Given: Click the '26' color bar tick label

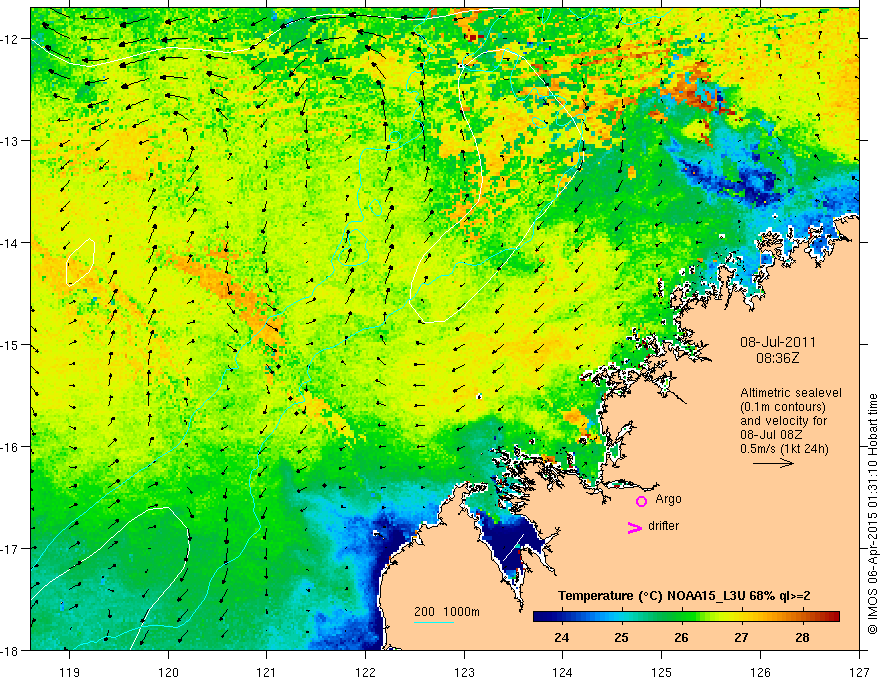Looking at the screenshot, I should [x=681, y=637].
